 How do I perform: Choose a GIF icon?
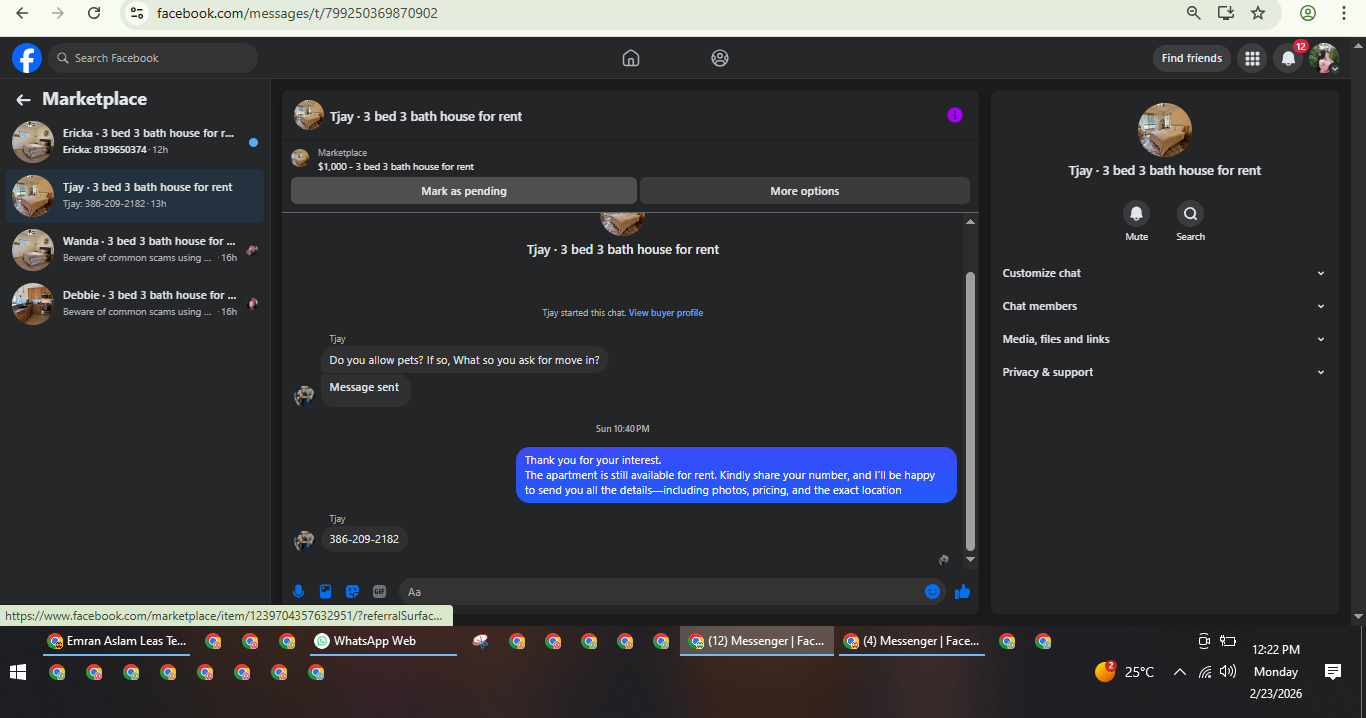tap(379, 591)
